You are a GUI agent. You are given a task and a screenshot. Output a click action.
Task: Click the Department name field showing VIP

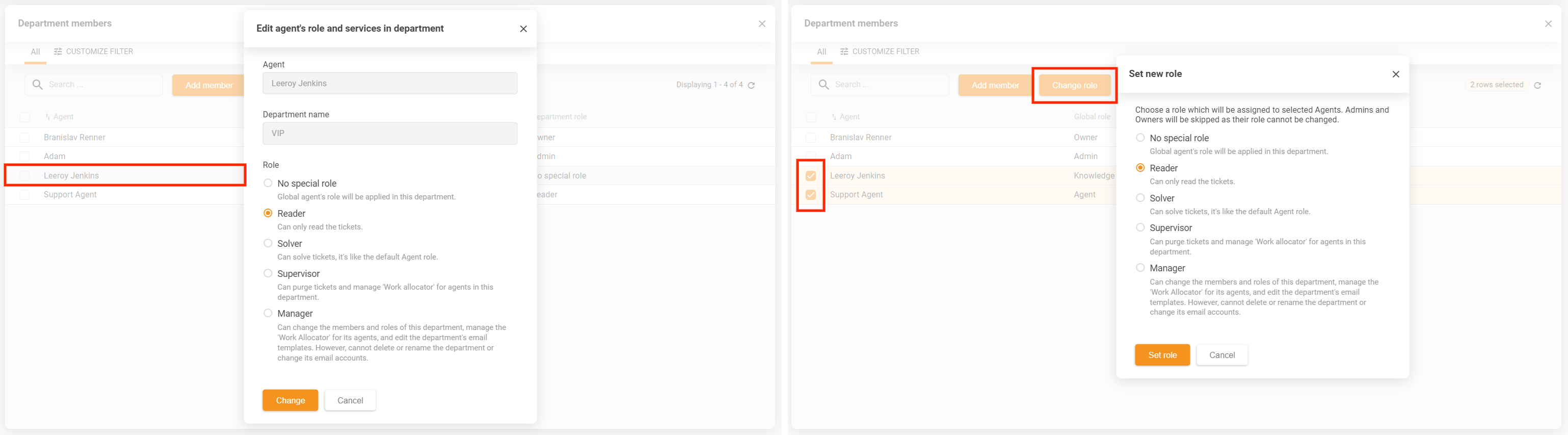(x=389, y=134)
